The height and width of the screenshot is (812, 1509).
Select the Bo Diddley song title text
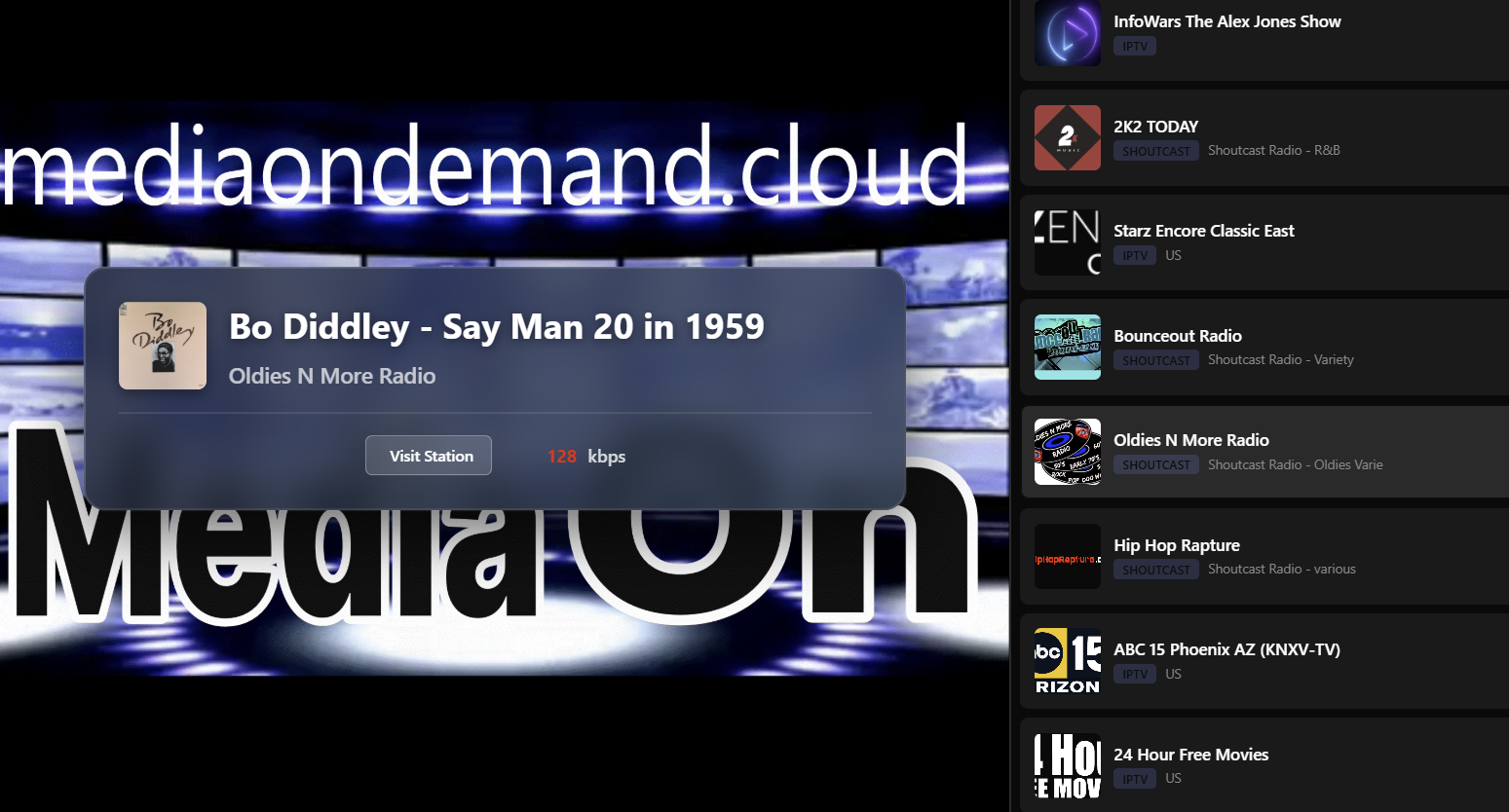click(x=496, y=327)
